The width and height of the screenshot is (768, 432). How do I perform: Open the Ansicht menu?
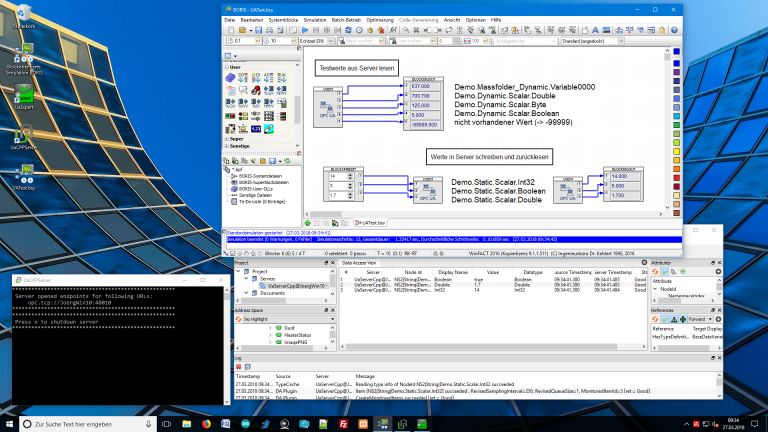[x=452, y=20]
